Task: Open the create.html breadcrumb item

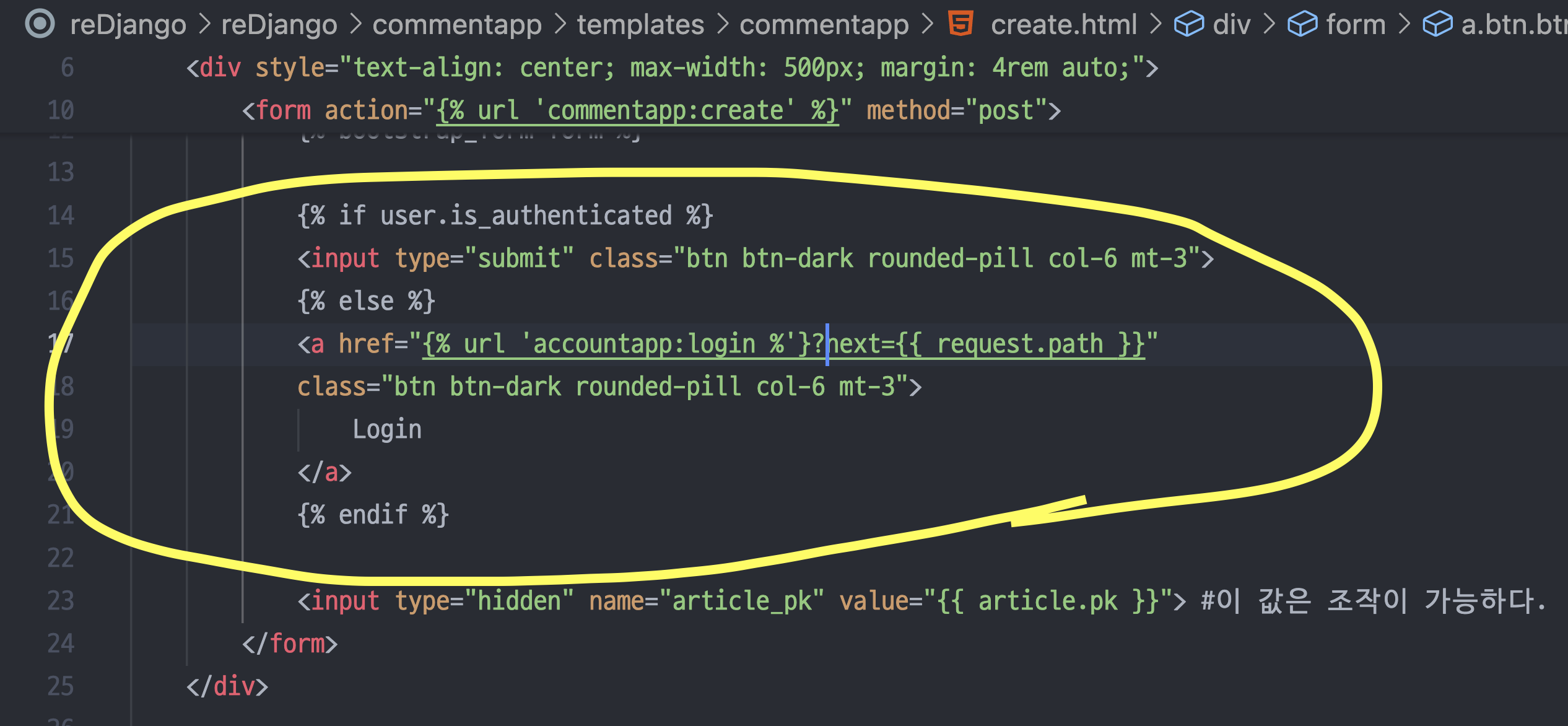Action: pyautogui.click(x=1063, y=25)
